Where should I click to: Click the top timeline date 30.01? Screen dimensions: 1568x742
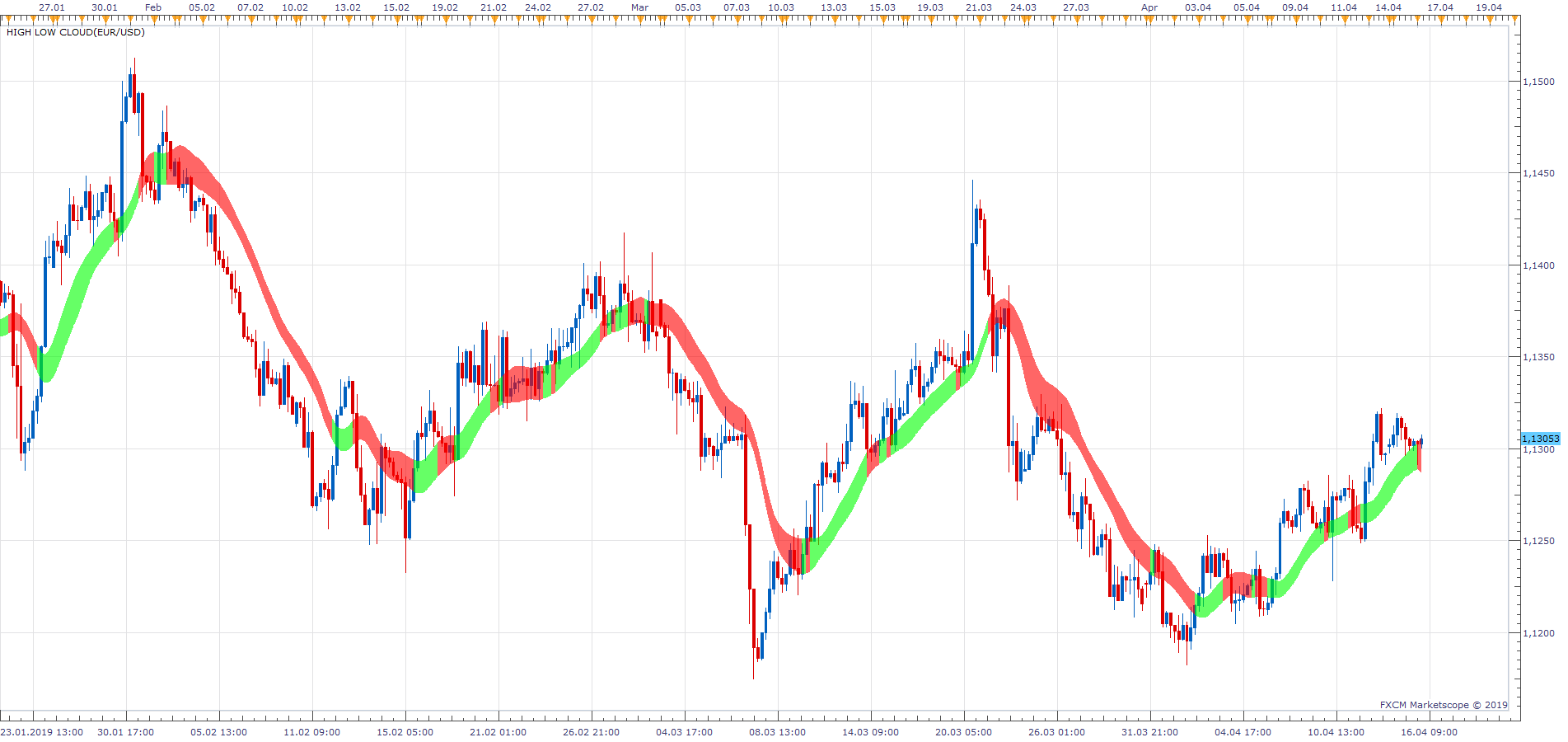[105, 7]
